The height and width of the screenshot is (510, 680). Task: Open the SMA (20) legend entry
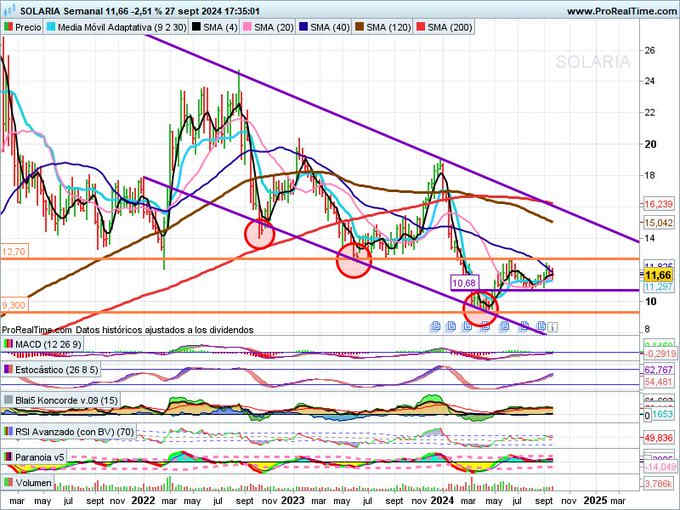[x=268, y=27]
